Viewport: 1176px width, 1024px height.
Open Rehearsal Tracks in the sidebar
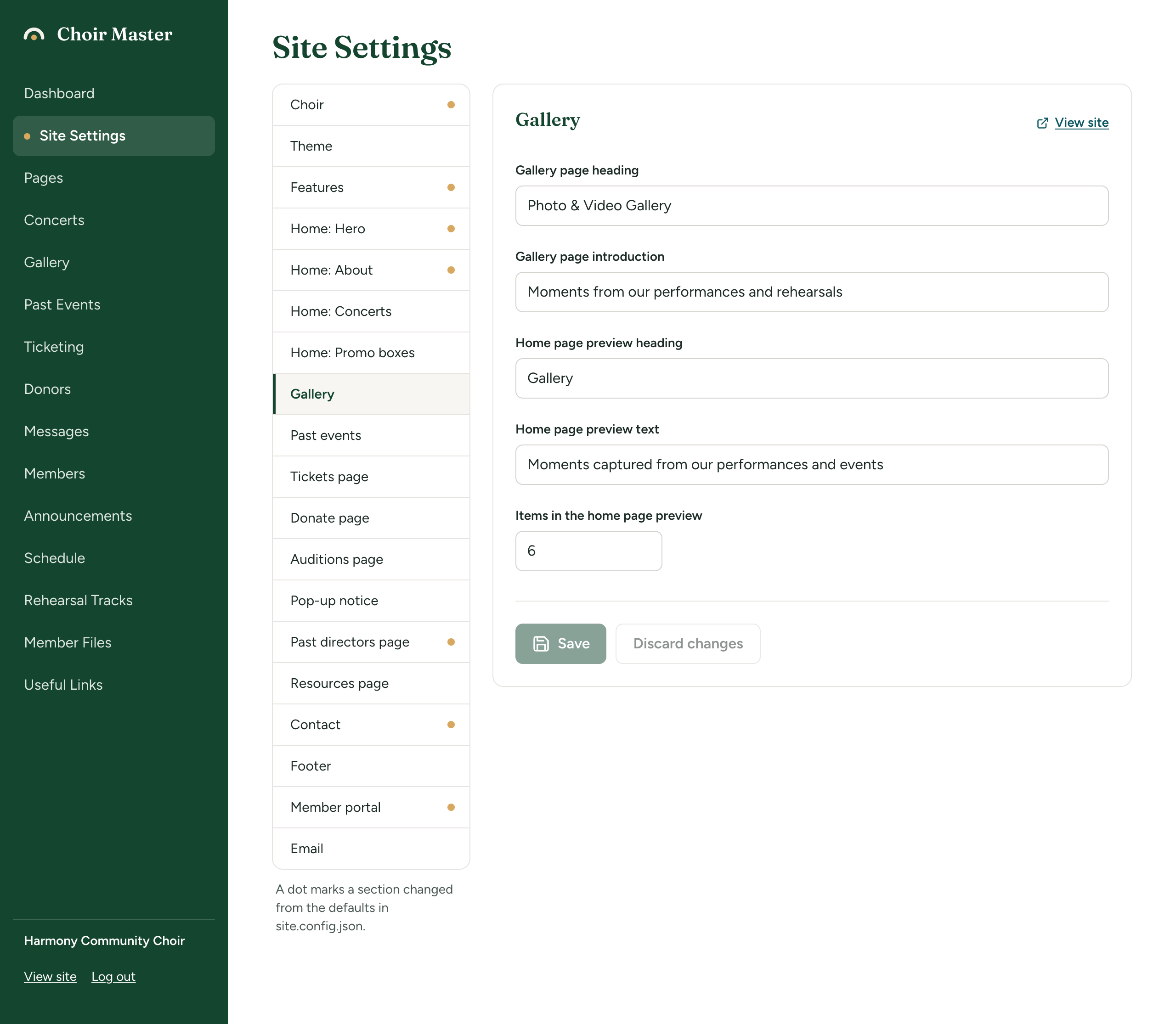(114, 601)
